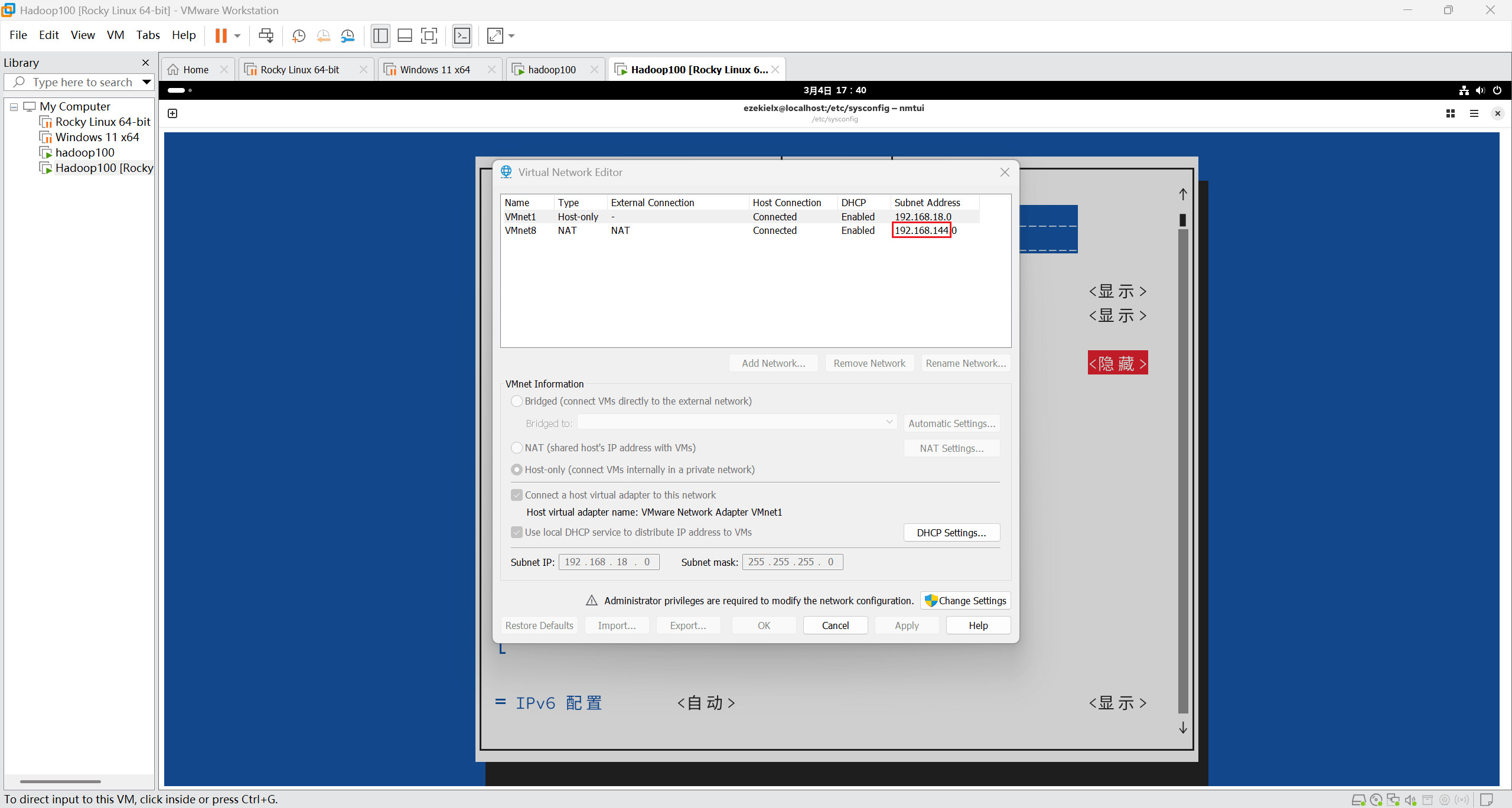This screenshot has height=808, width=1512.
Task: Revert to previous snapshot icon
Action: (323, 36)
